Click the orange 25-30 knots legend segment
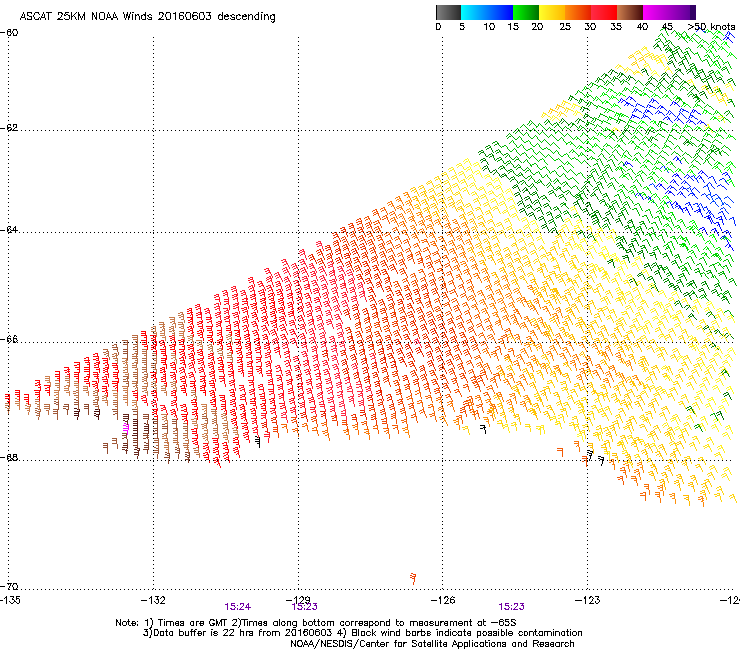Viewport: 740px width, 650px height. (578, 12)
